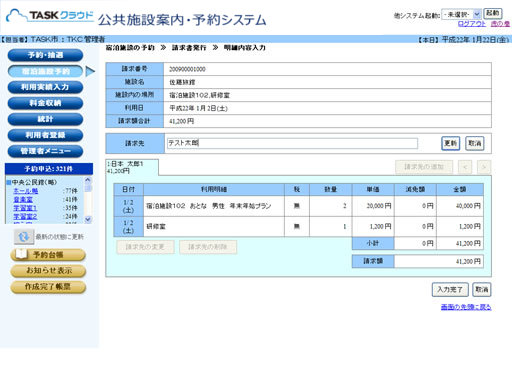The height and width of the screenshot is (384, 512).
Task: Click the 予約台帳 button
Action: pos(48,255)
